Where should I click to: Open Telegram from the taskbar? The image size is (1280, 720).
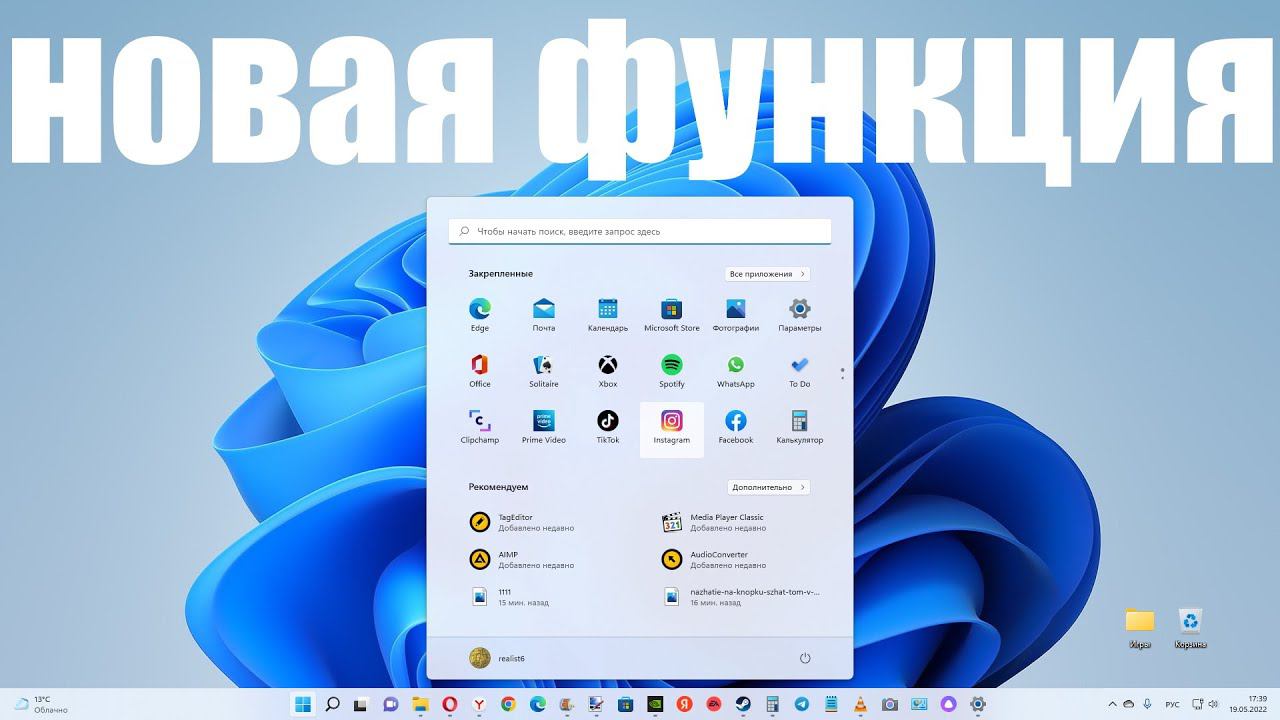pyautogui.click(x=801, y=704)
